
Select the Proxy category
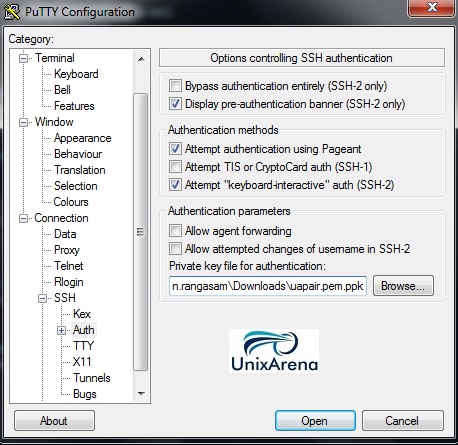coord(67,250)
